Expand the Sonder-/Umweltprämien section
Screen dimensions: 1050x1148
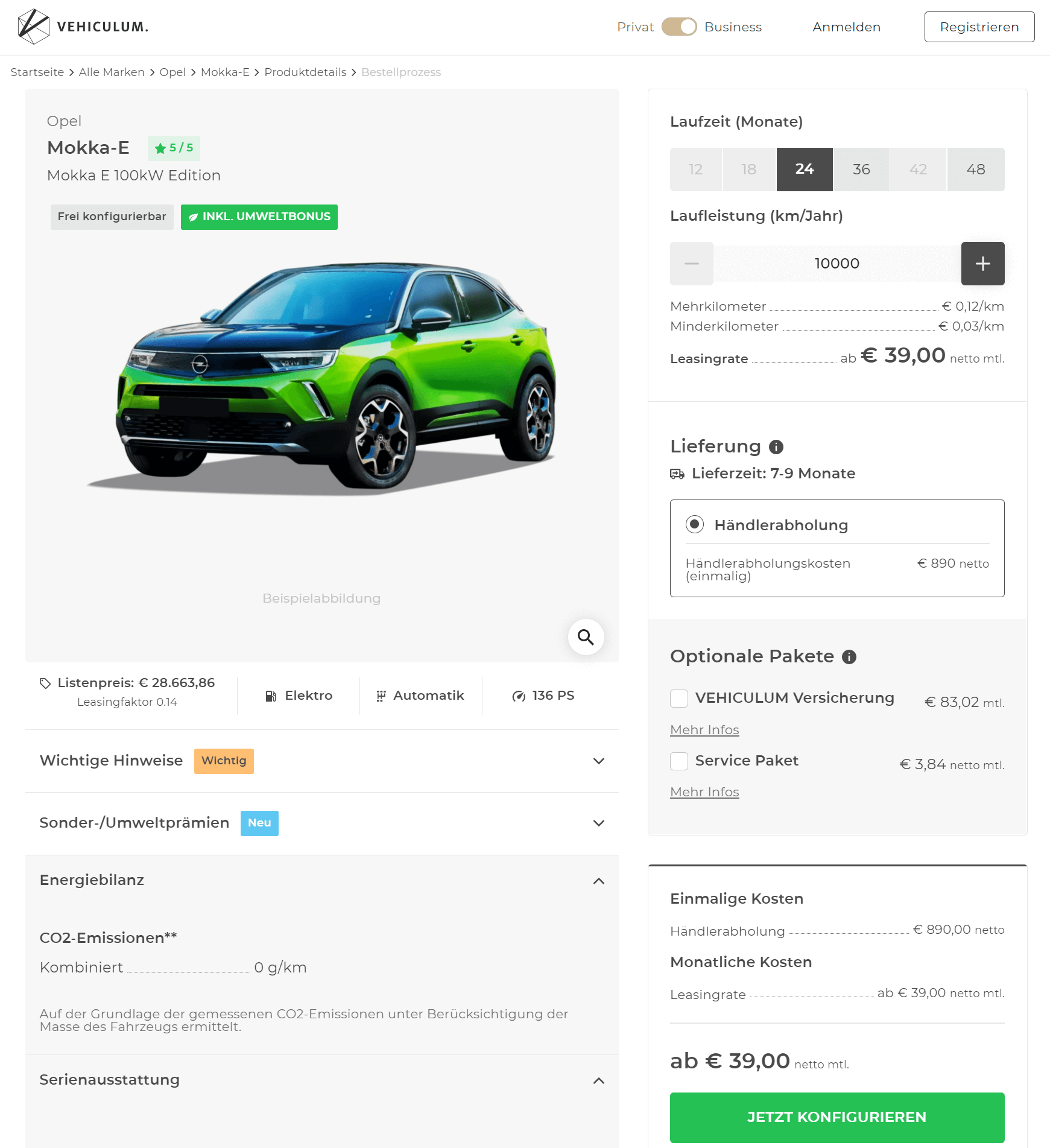(322, 823)
